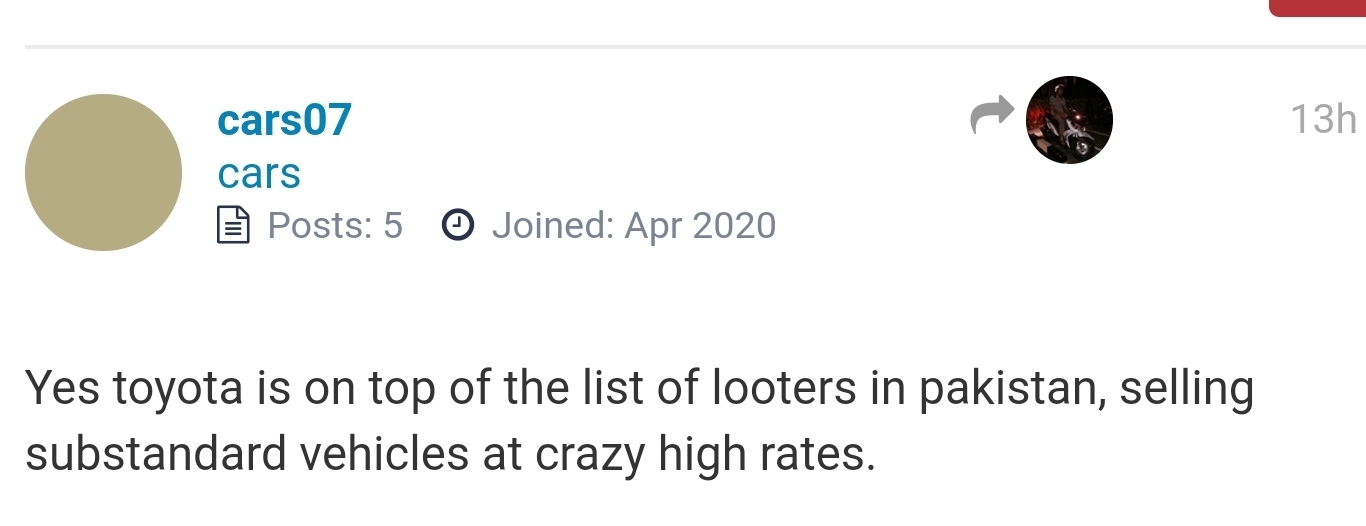Tap the red button at top right
The width and height of the screenshot is (1366, 526).
click(x=1317, y=8)
